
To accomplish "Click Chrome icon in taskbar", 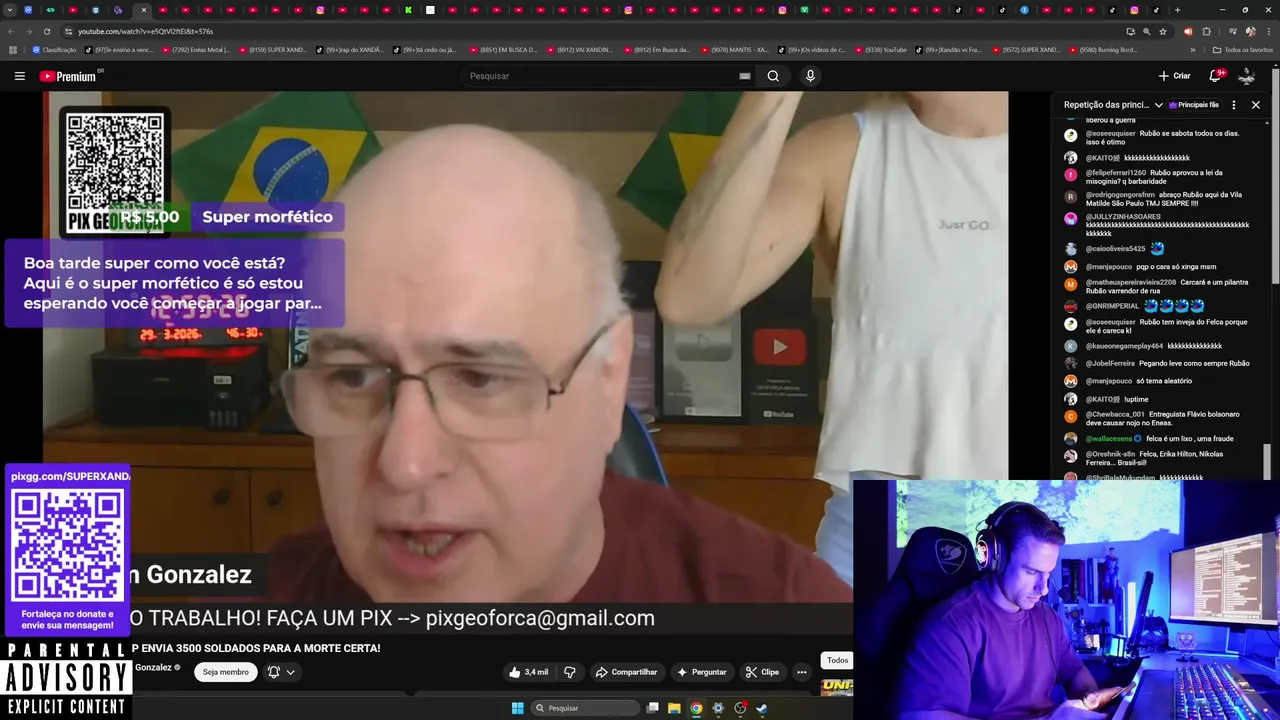I will pyautogui.click(x=696, y=708).
